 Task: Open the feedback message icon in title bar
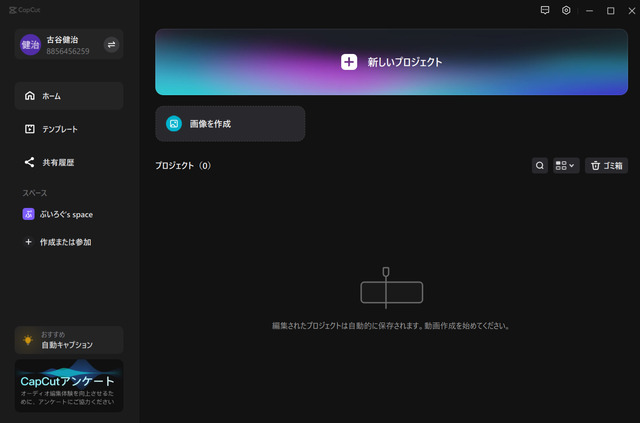pos(544,10)
